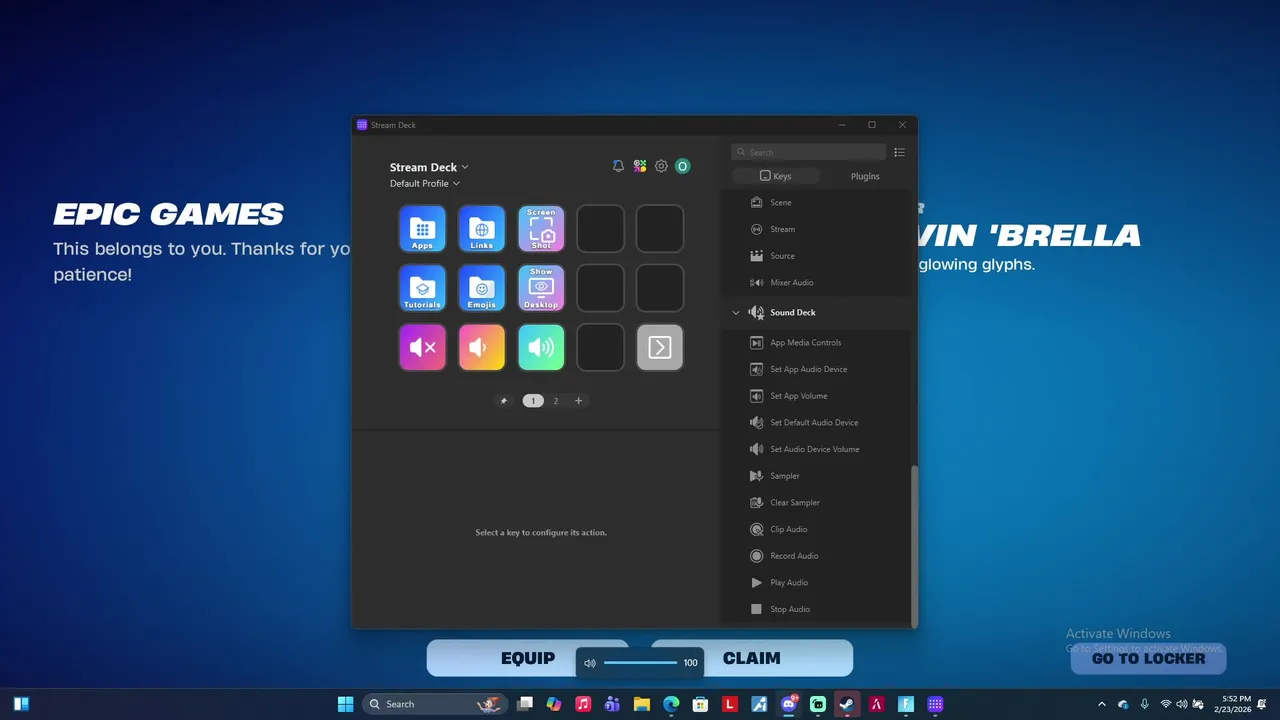Click the Play Audio triangle icon
1280x720 pixels.
[x=757, y=582]
